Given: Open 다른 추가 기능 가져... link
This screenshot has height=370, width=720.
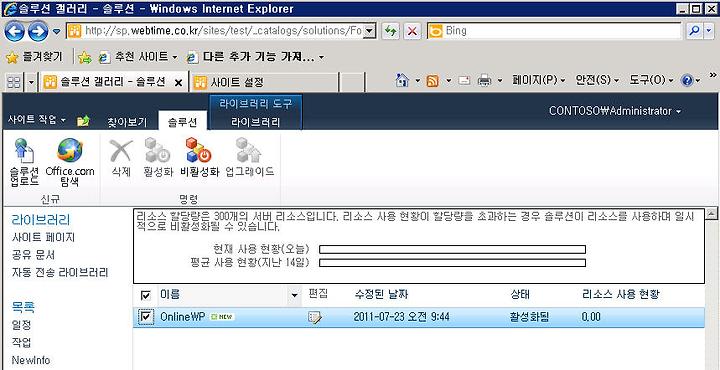Looking at the screenshot, I should click(x=256, y=57).
